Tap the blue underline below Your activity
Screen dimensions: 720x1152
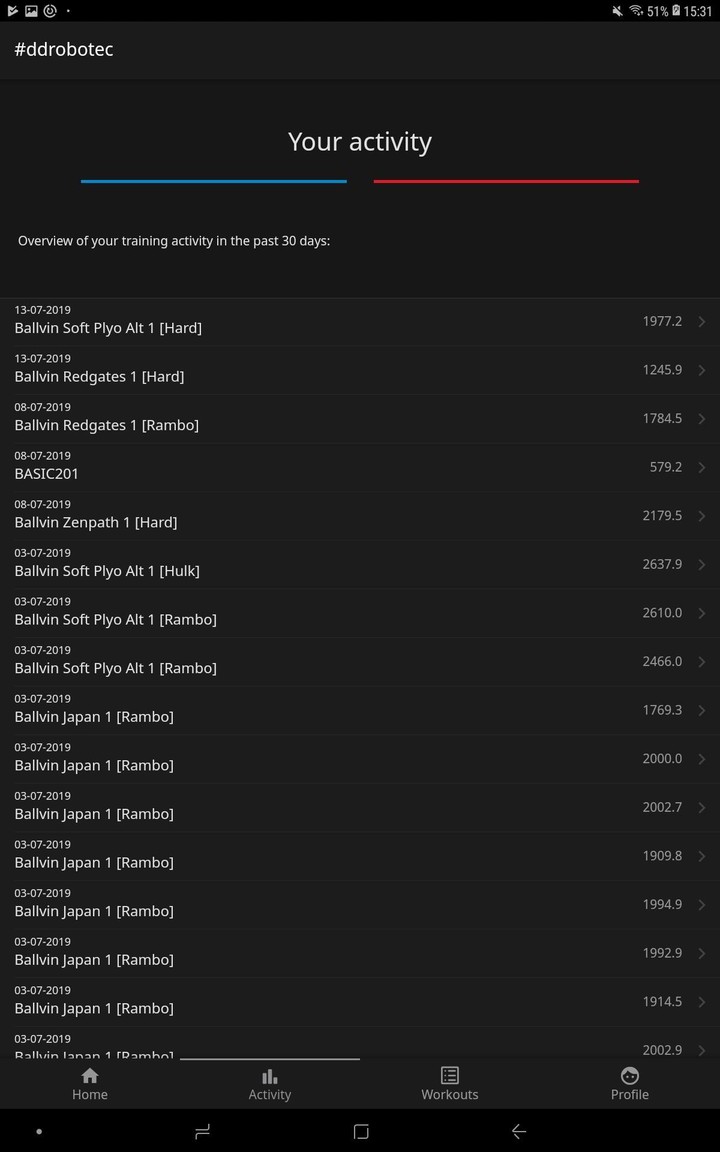pyautogui.click(x=213, y=181)
